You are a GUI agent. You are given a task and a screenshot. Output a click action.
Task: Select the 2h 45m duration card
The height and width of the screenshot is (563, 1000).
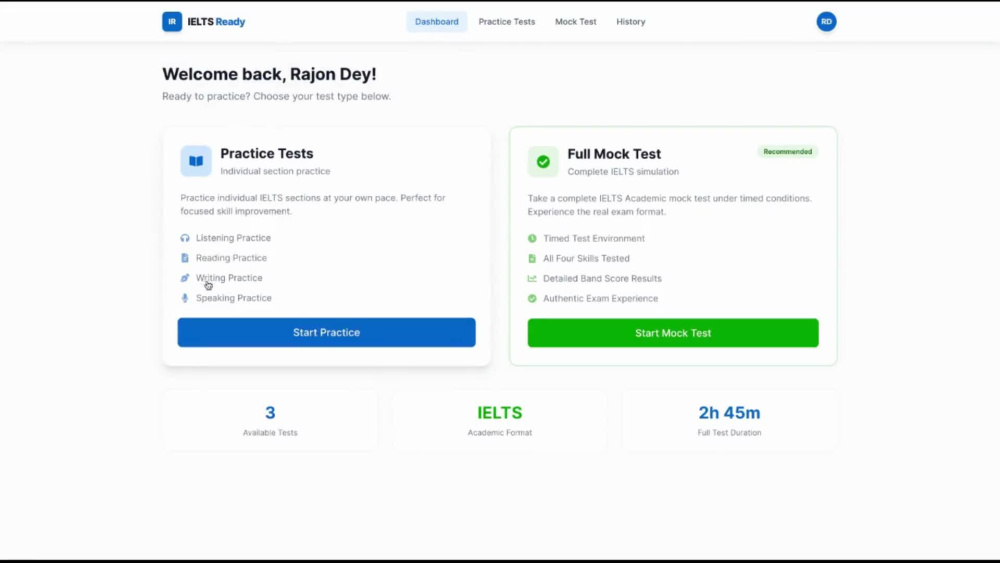(x=729, y=421)
